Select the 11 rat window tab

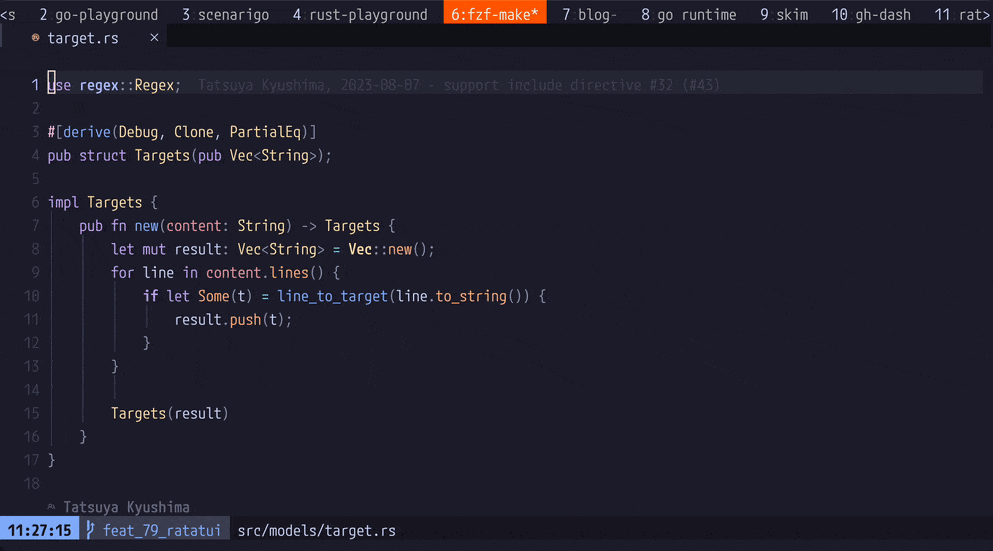(x=960, y=14)
